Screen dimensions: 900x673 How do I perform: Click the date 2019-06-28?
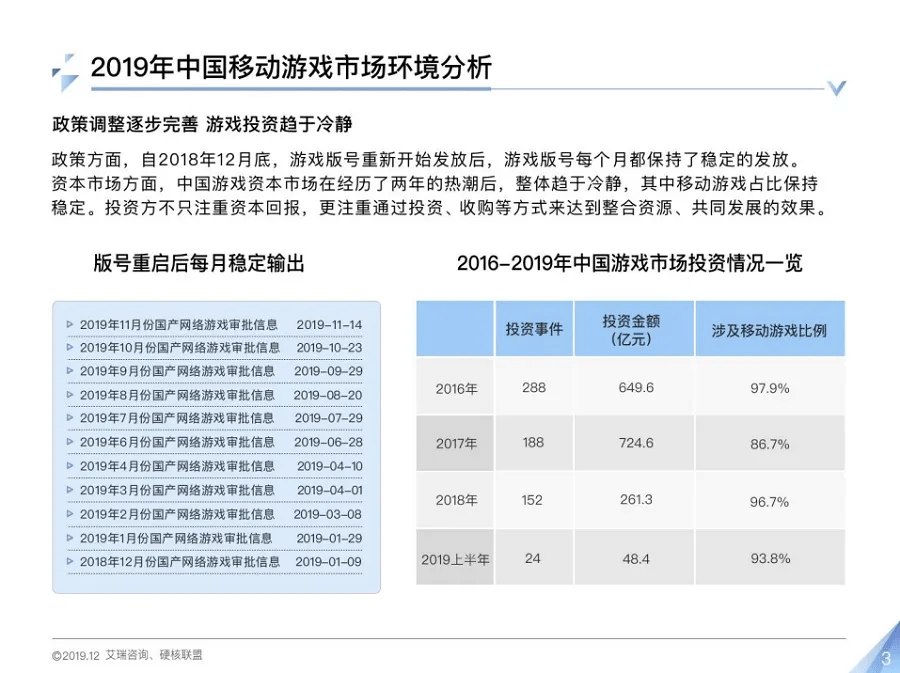[x=328, y=442]
